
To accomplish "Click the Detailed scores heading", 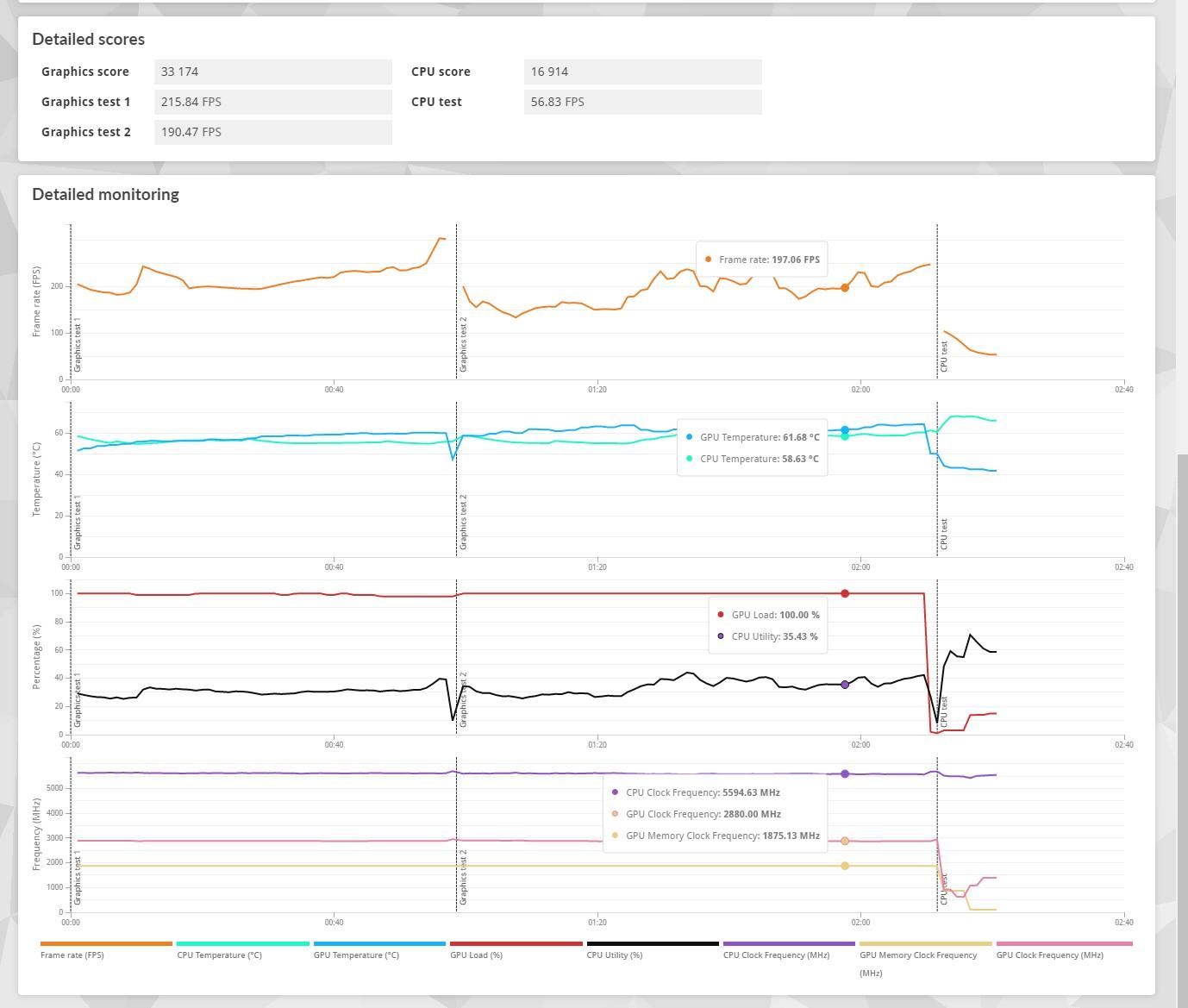I will [x=88, y=40].
